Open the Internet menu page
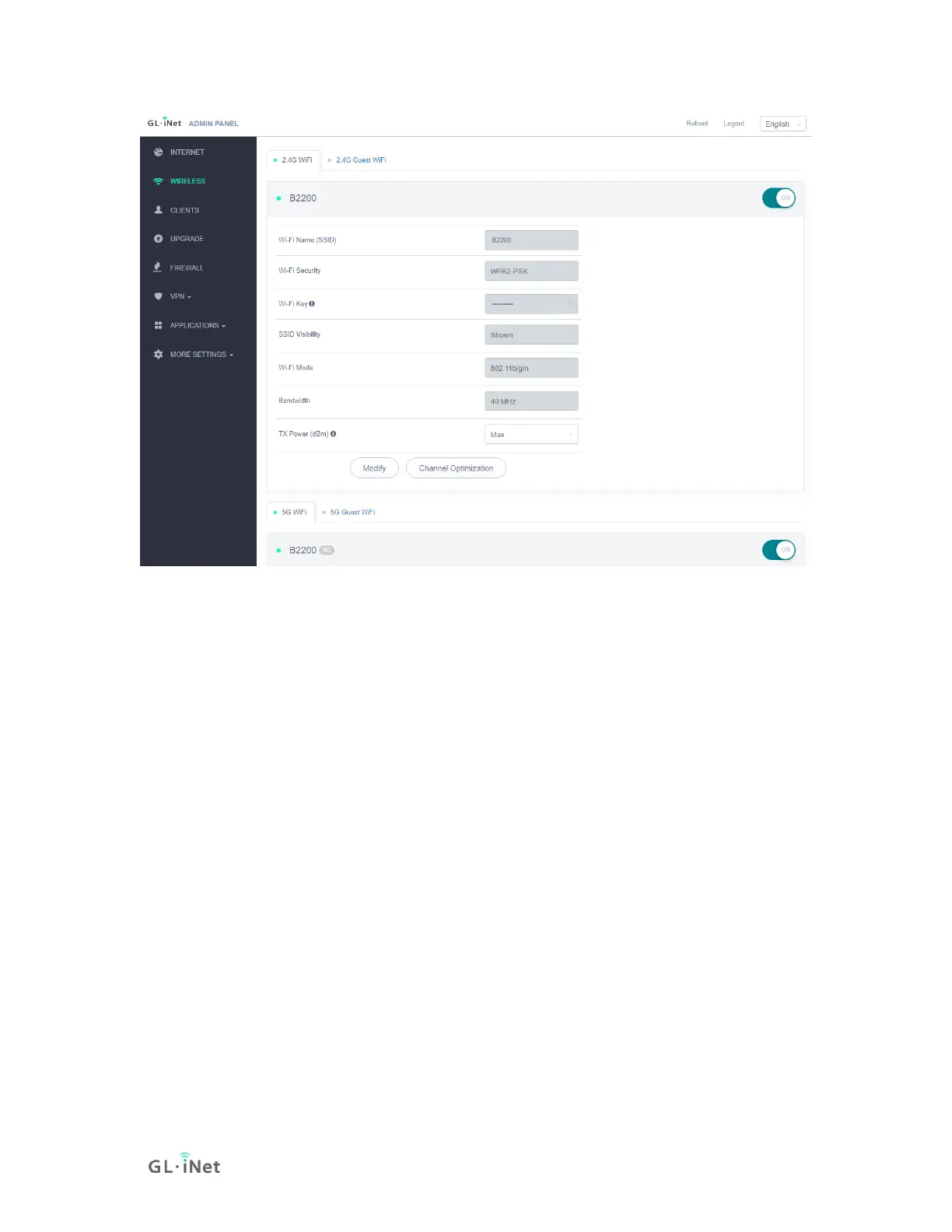 (187, 152)
